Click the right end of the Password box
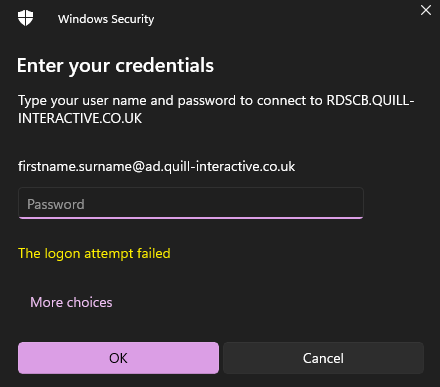440x387 pixels. (x=353, y=203)
